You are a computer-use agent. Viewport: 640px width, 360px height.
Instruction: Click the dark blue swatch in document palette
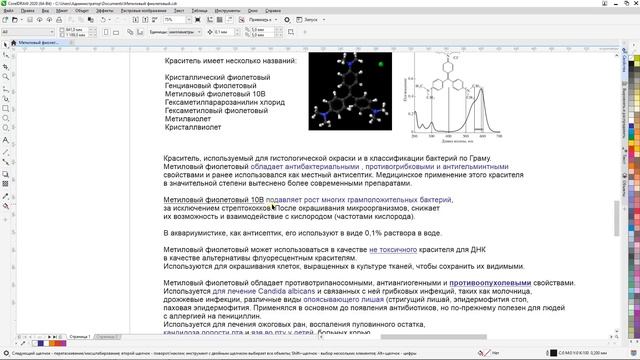pyautogui.click(x=40, y=344)
